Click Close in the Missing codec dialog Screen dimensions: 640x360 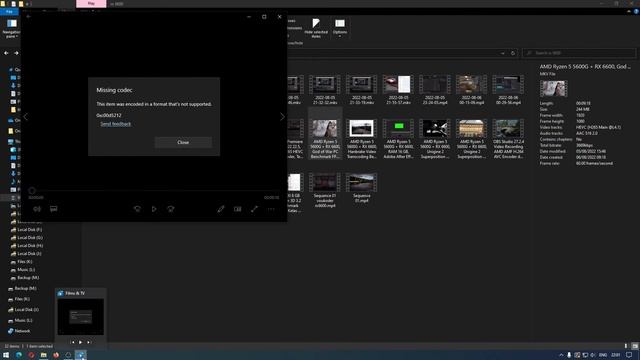tap(183, 142)
